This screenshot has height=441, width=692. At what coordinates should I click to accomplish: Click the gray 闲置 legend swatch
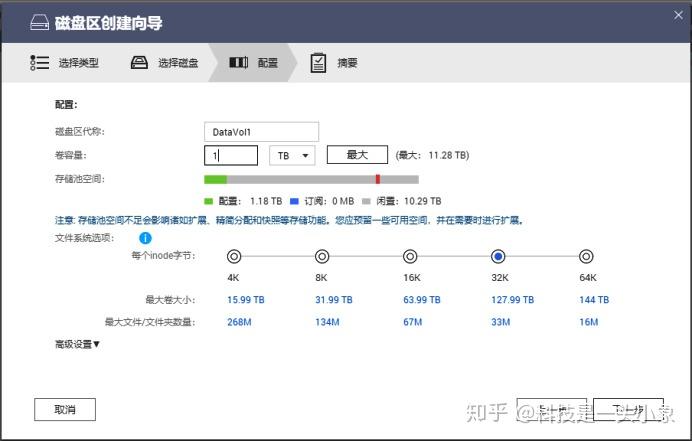pyautogui.click(x=366, y=201)
